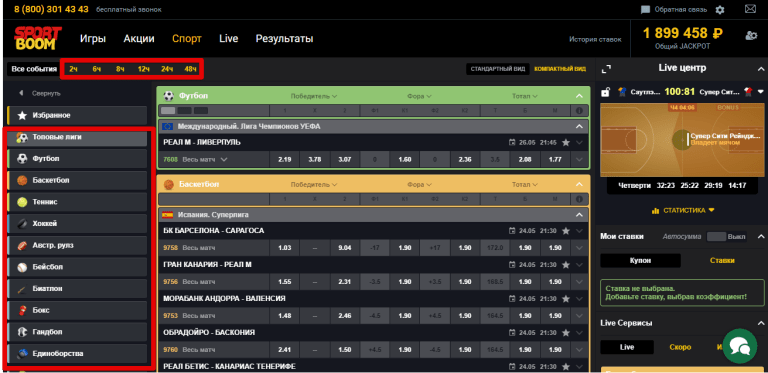768x373 pixels.
Task: Filter events to next 2ч
Action: pyautogui.click(x=73, y=69)
